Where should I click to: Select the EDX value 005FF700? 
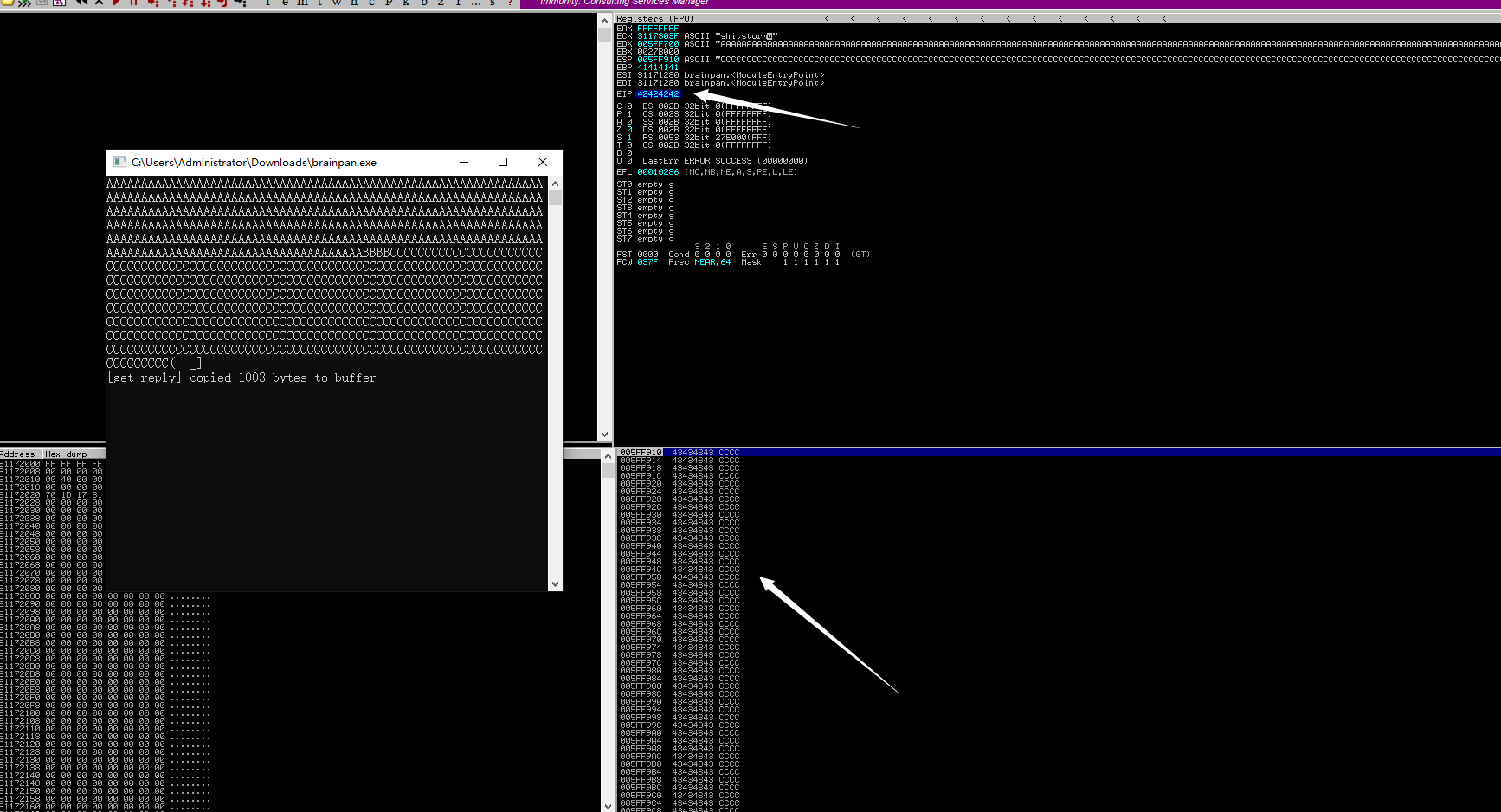[658, 44]
